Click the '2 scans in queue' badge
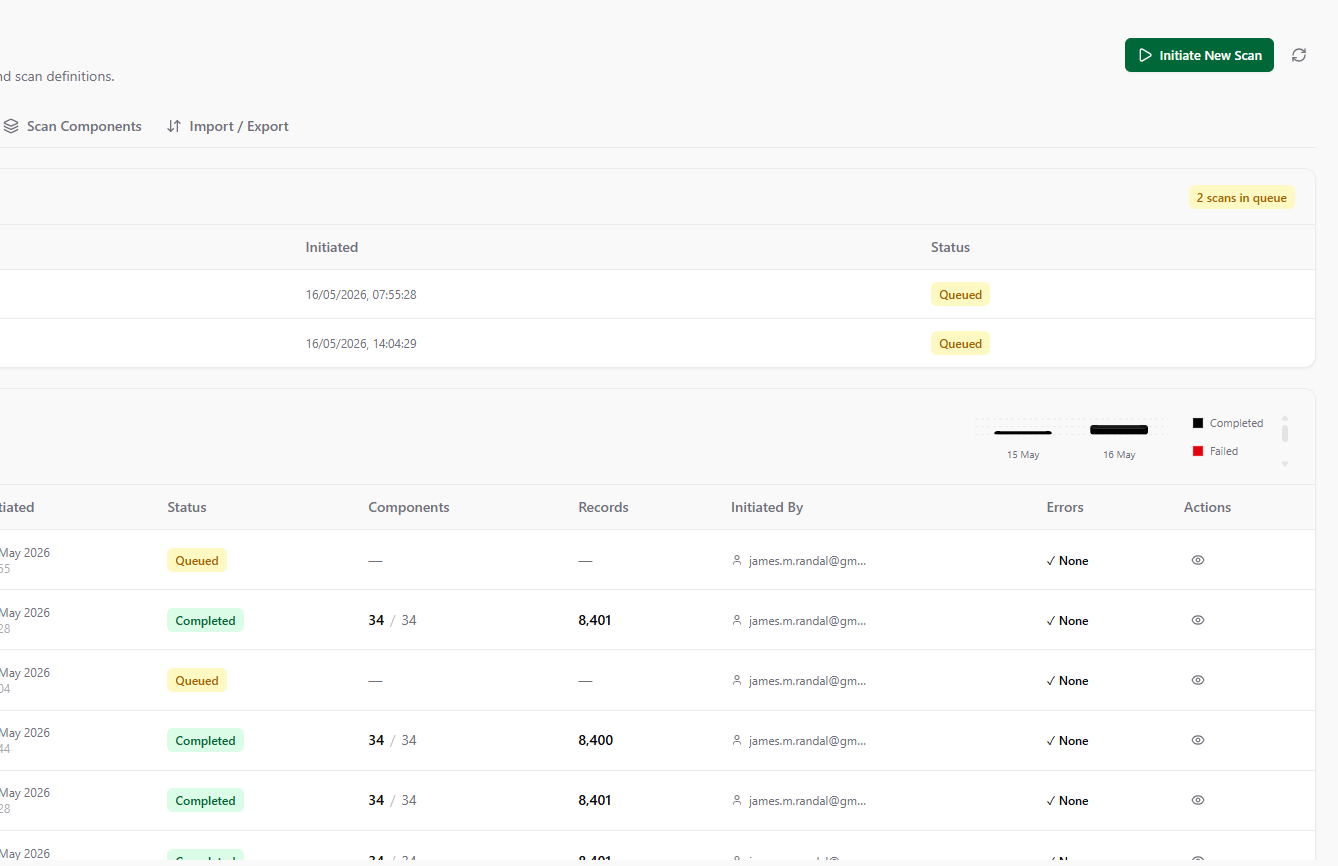The height and width of the screenshot is (866, 1338). click(1241, 198)
